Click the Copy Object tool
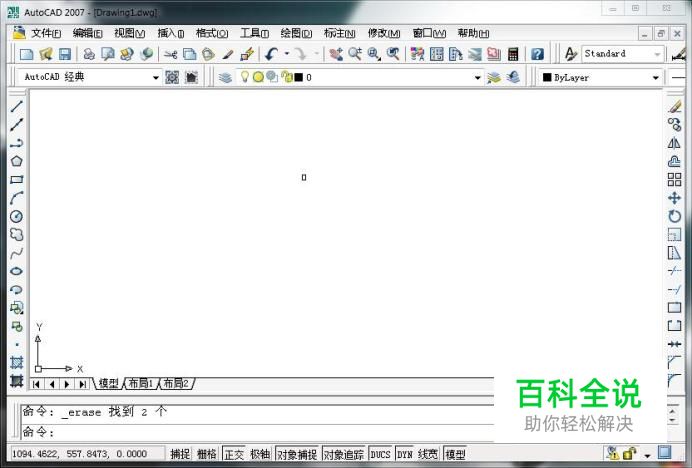This screenshot has width=692, height=468. (674, 125)
